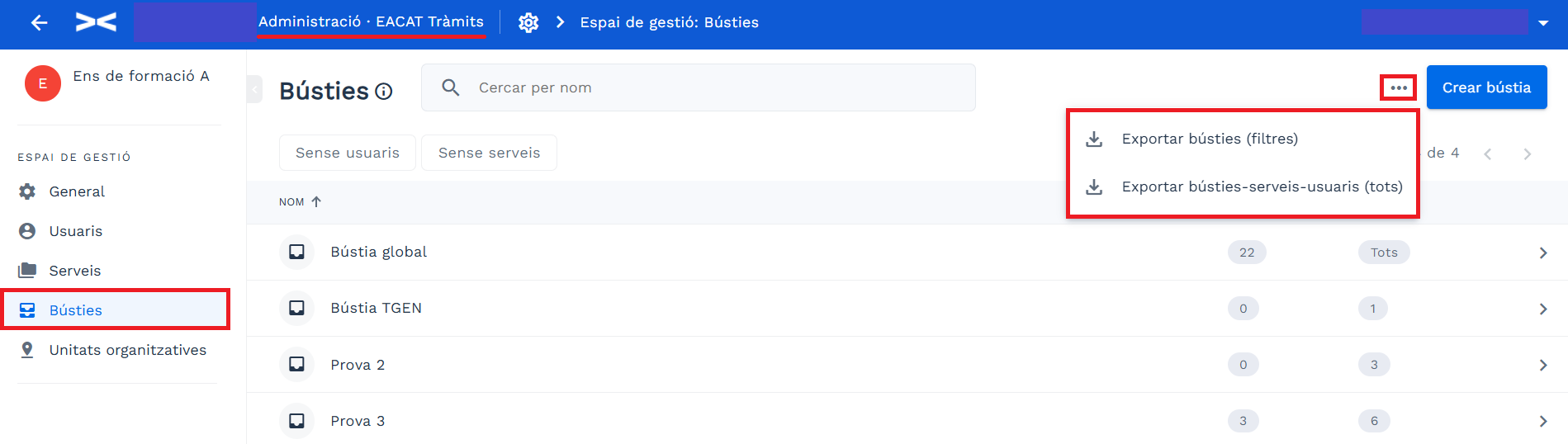This screenshot has width=1568, height=444.
Task: Toggle the Sense usuaris filter chip
Action: click(x=348, y=153)
